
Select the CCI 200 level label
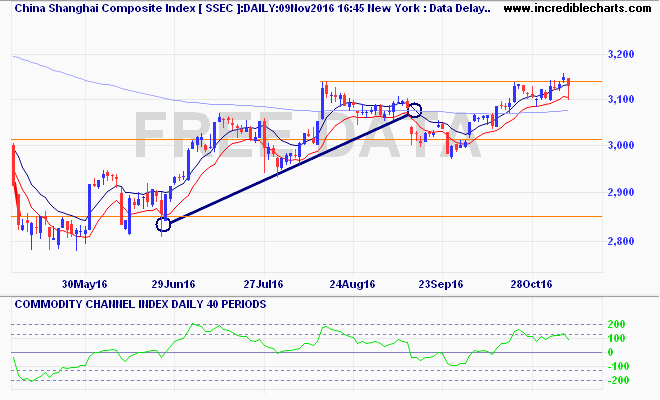click(617, 324)
